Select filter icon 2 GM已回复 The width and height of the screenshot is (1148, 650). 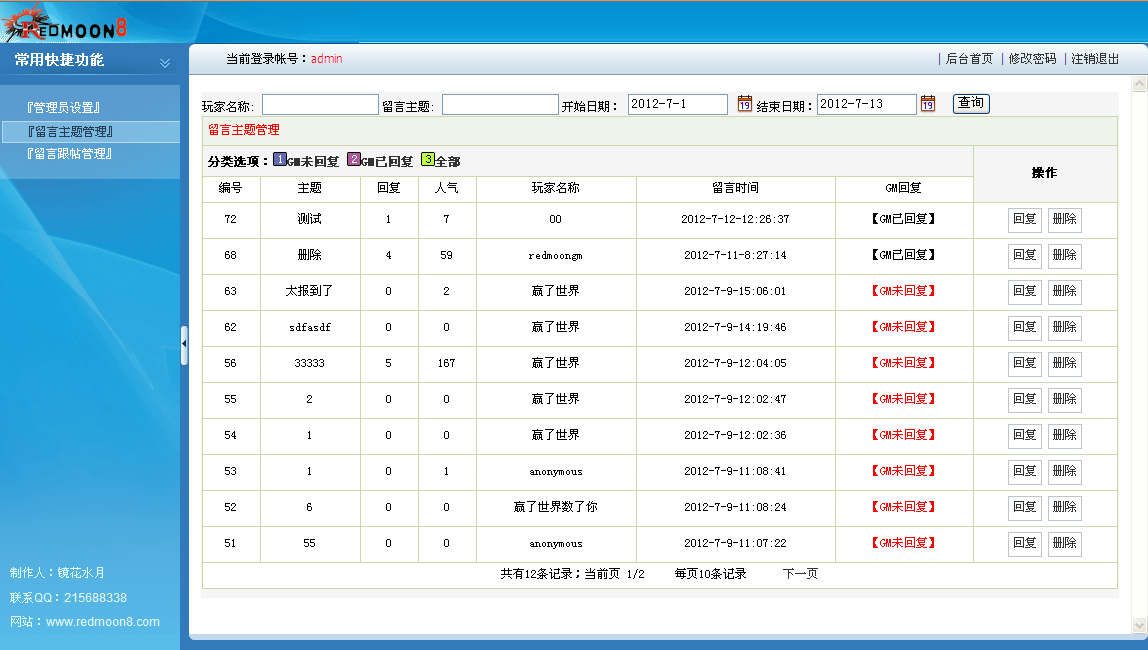tap(354, 159)
